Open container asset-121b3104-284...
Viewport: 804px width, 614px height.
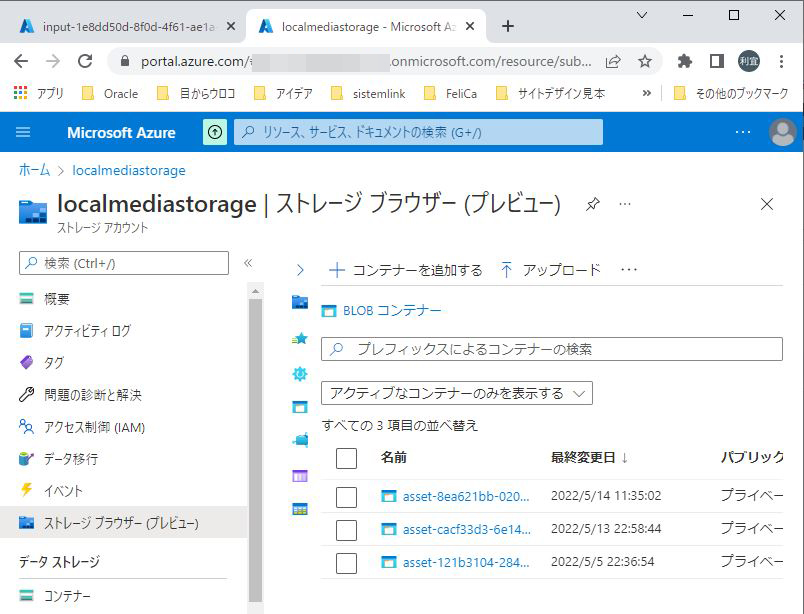pyautogui.click(x=466, y=562)
